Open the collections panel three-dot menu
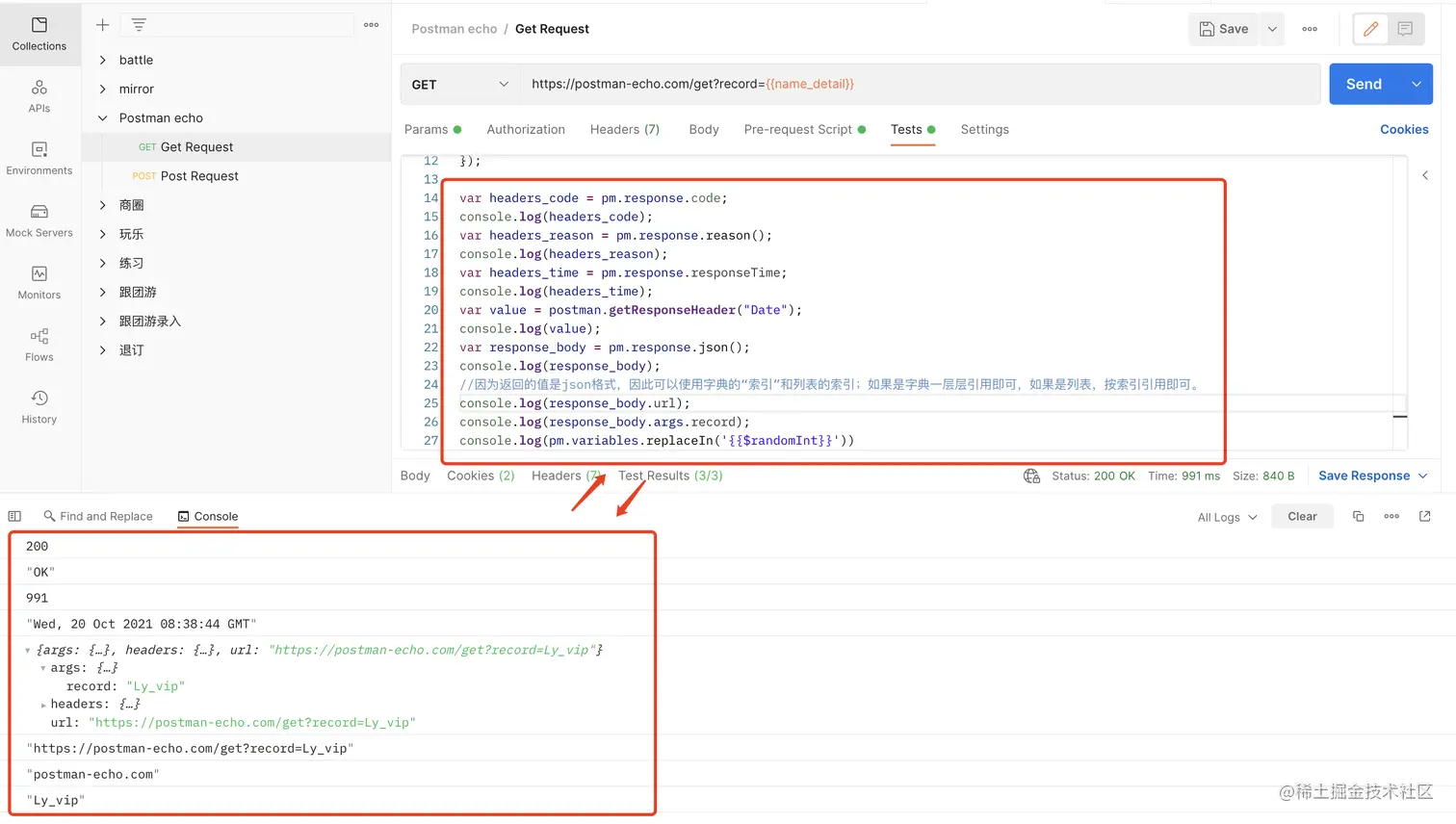The height and width of the screenshot is (824, 1456). click(x=372, y=25)
